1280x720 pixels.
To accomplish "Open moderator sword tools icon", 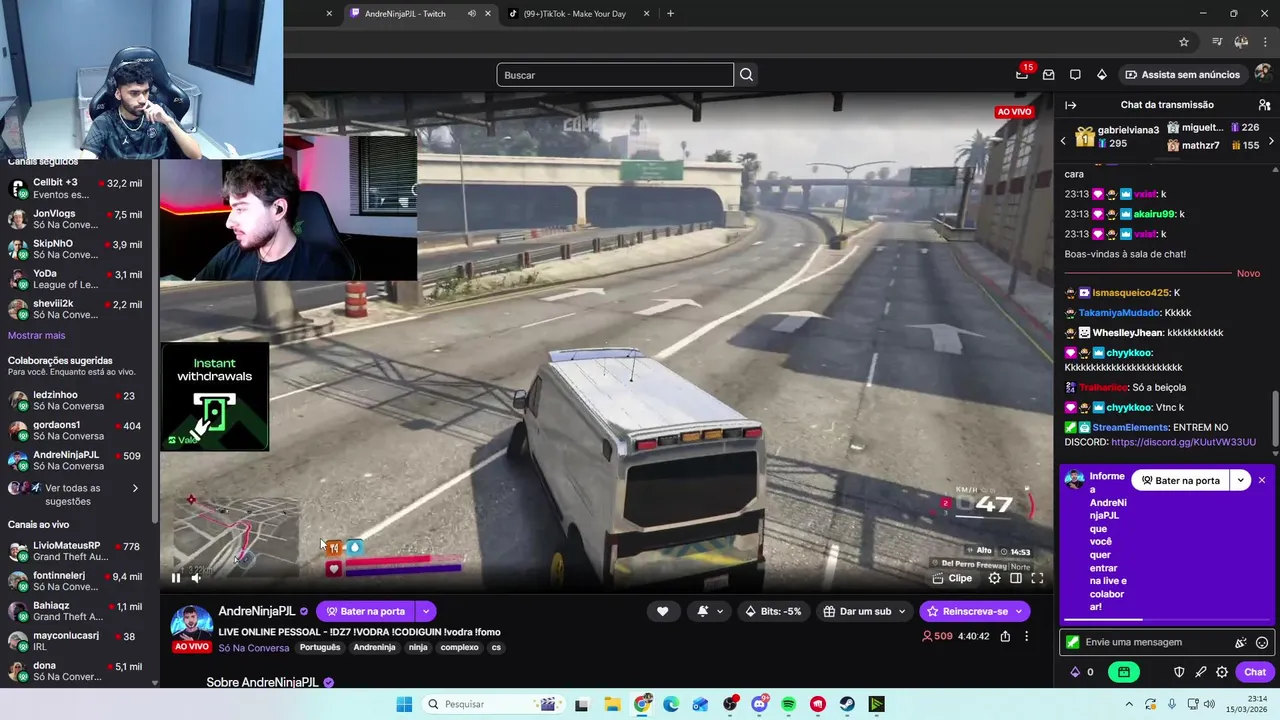I will tap(1200, 672).
